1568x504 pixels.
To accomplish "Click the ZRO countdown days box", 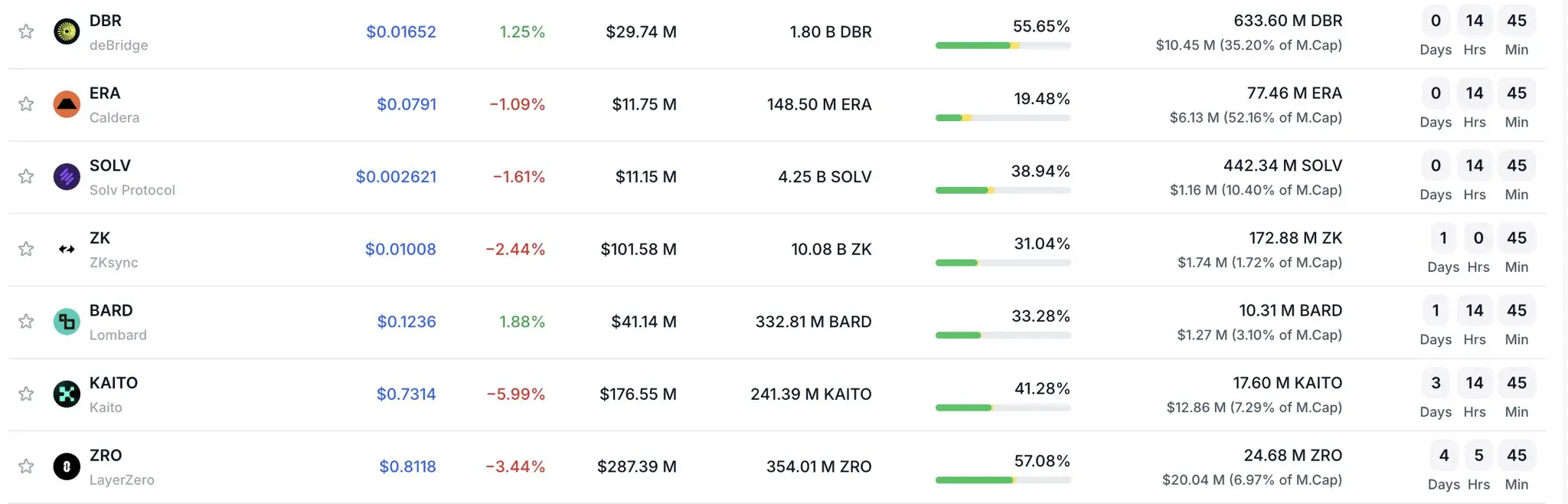I will tap(1444, 456).
